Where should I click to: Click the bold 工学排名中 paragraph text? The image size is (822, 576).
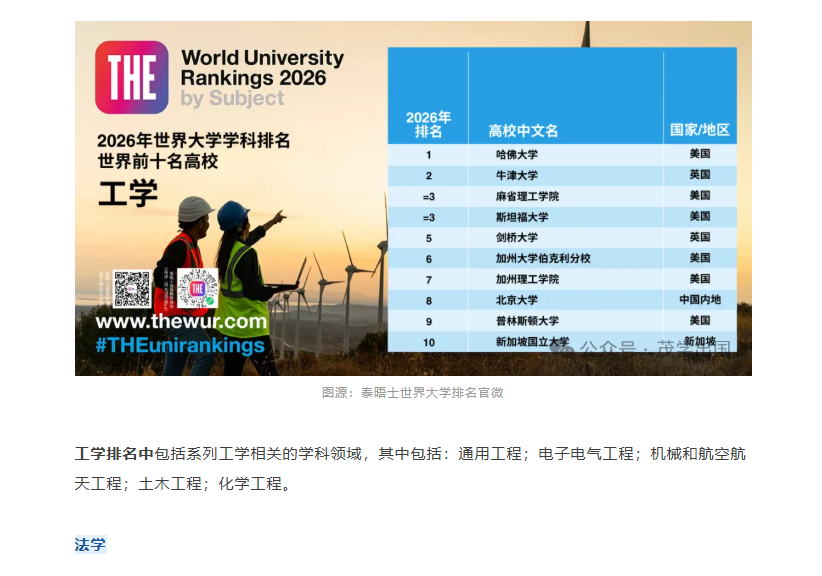(115, 454)
